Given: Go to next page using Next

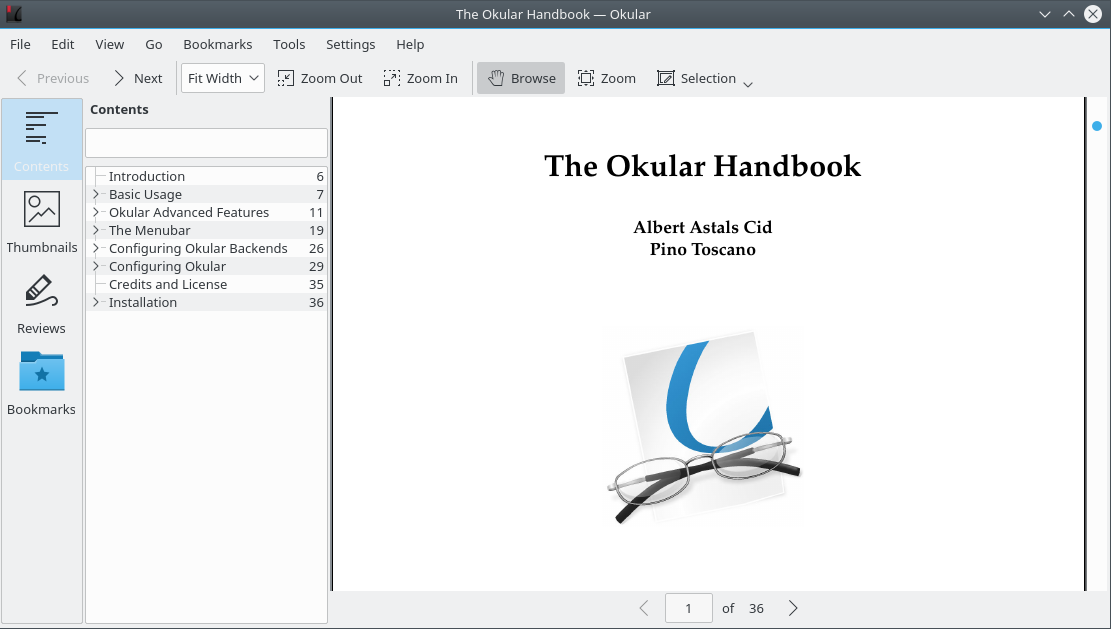Looking at the screenshot, I should coord(137,78).
